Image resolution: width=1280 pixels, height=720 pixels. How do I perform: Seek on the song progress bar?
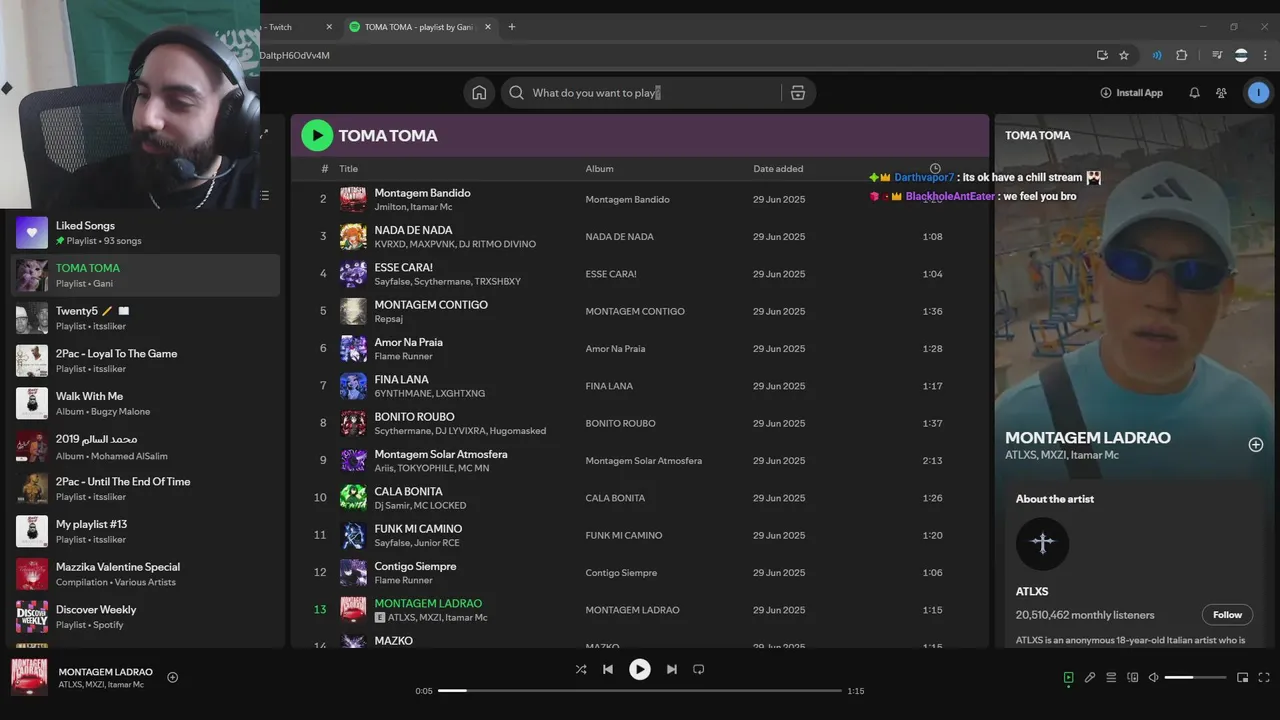coord(640,691)
